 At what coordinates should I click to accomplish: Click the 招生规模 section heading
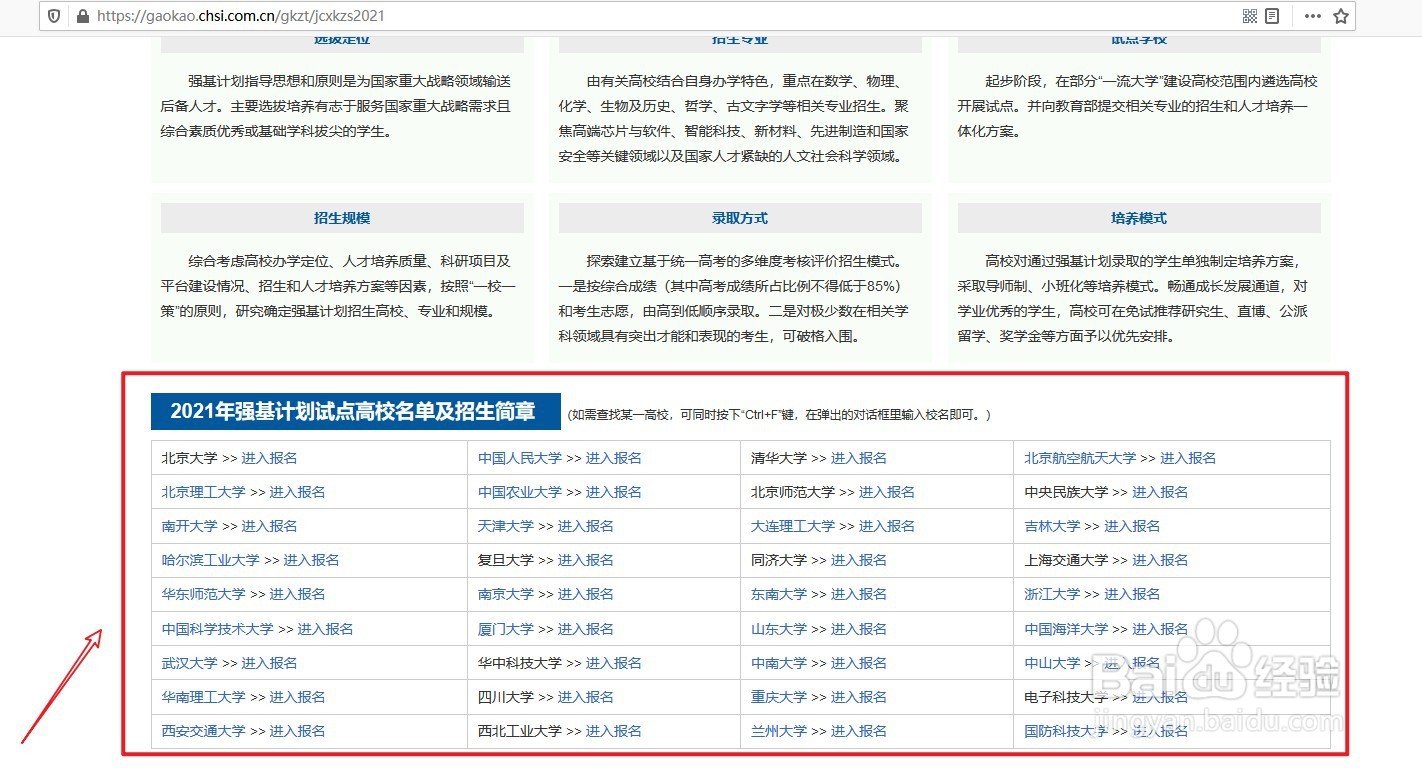[342, 218]
